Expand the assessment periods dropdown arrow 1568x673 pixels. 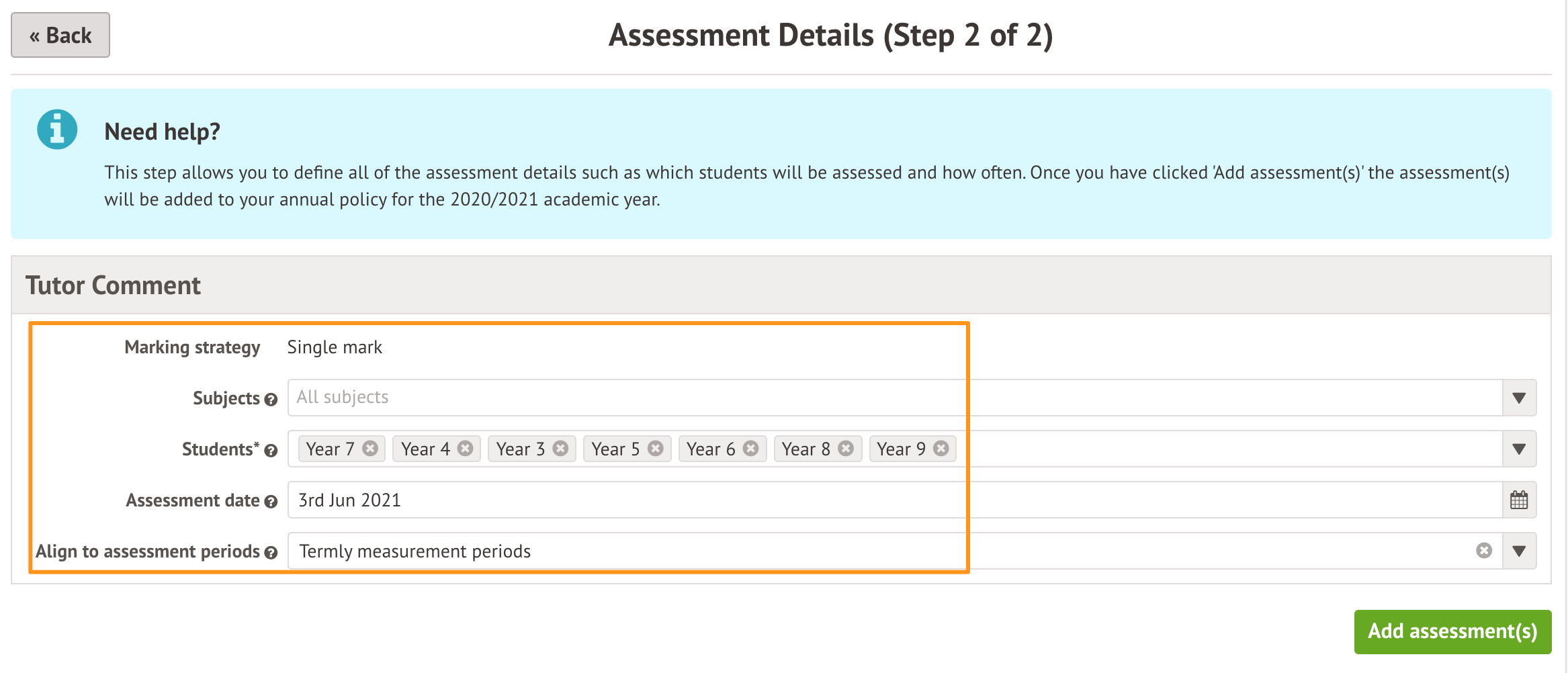tap(1519, 551)
